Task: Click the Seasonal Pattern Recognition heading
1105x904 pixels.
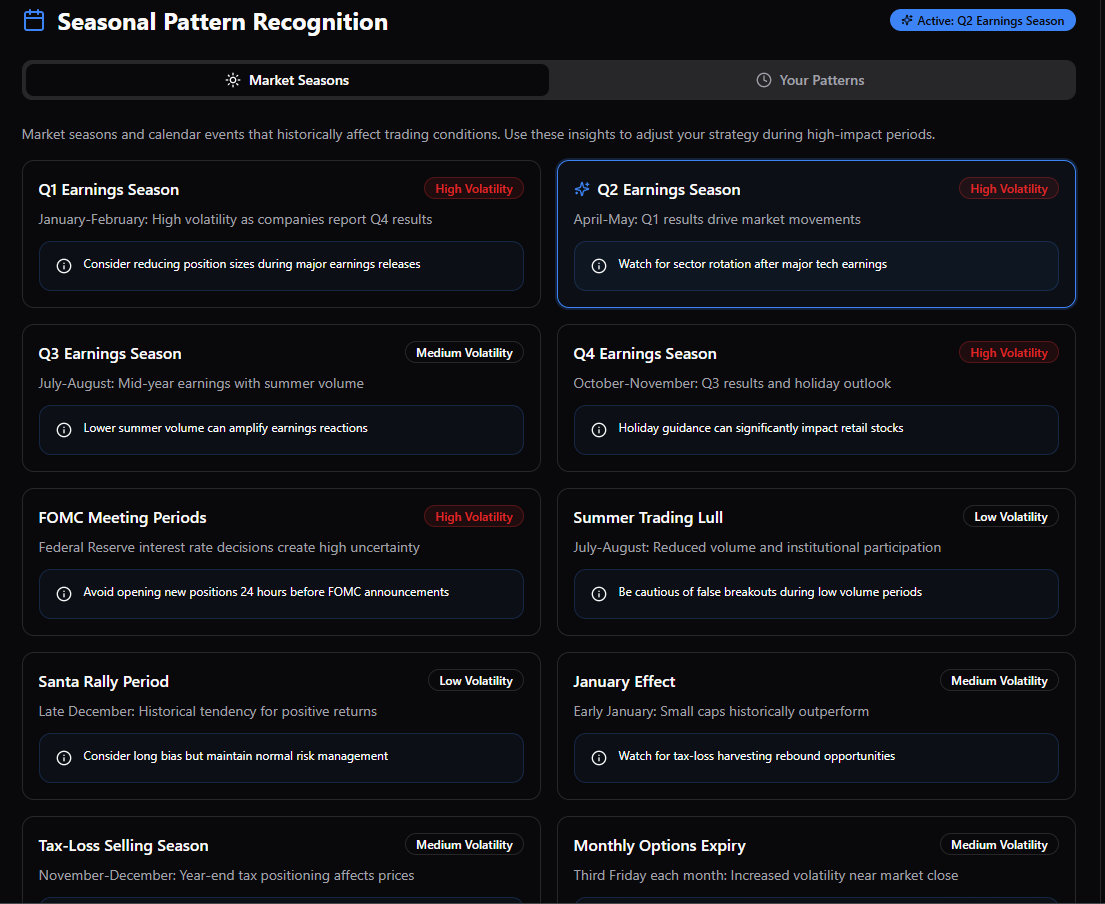Action: pos(223,22)
